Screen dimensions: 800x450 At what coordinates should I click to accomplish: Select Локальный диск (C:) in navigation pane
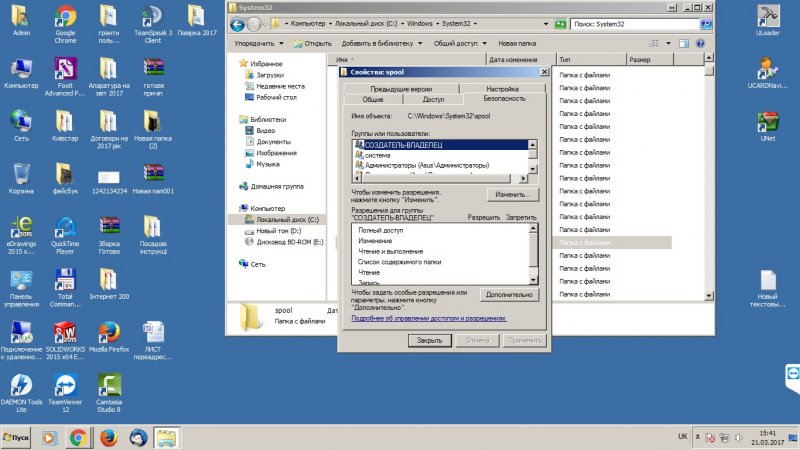click(286, 219)
